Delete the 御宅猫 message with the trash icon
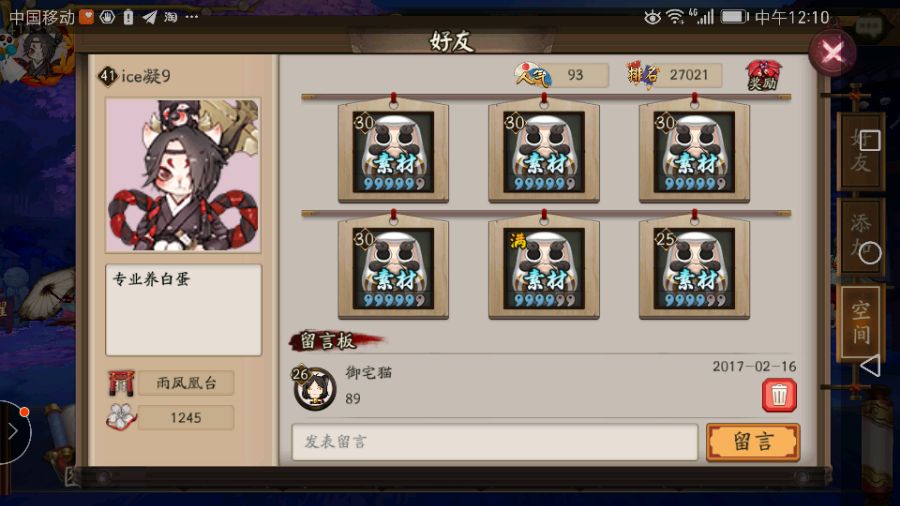 (779, 395)
